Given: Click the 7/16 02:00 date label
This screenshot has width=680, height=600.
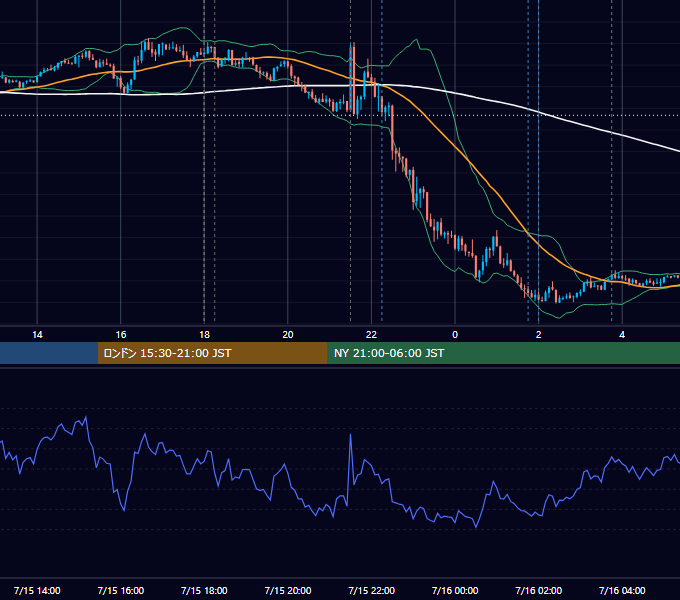Looking at the screenshot, I should (539, 590).
